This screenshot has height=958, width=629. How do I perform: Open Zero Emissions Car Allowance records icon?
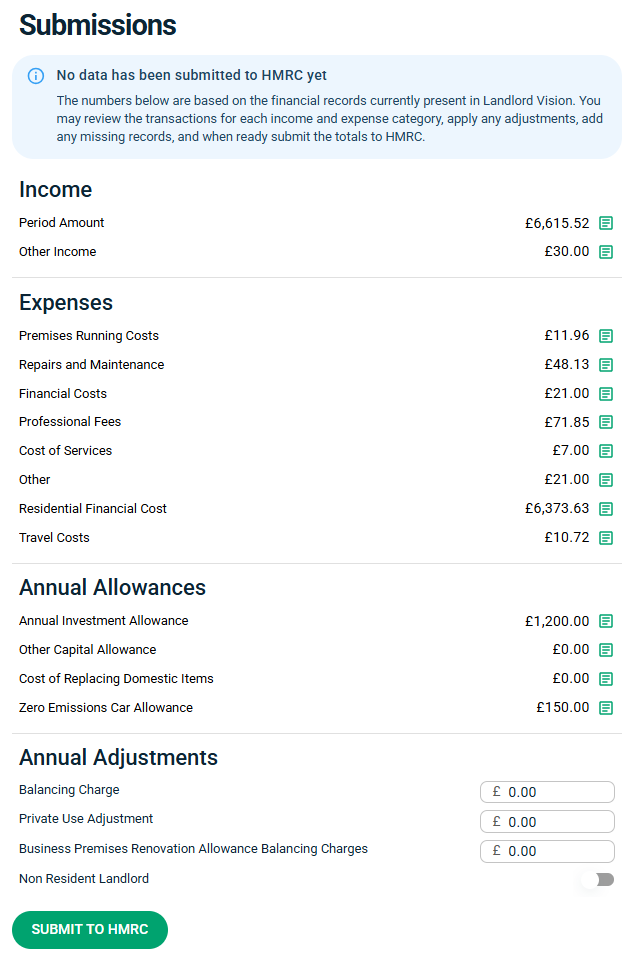(x=605, y=708)
